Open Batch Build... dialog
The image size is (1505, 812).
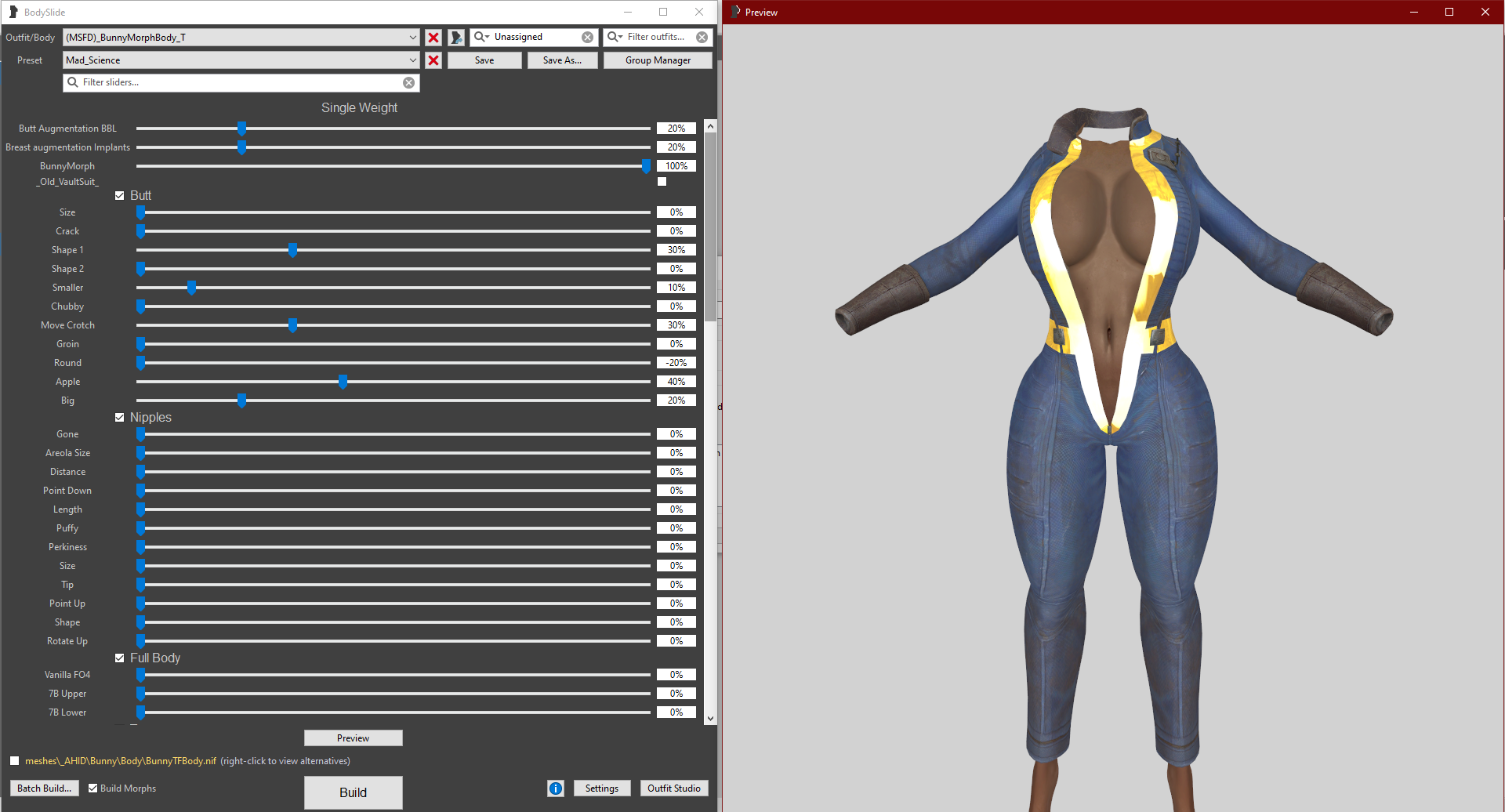click(x=45, y=788)
